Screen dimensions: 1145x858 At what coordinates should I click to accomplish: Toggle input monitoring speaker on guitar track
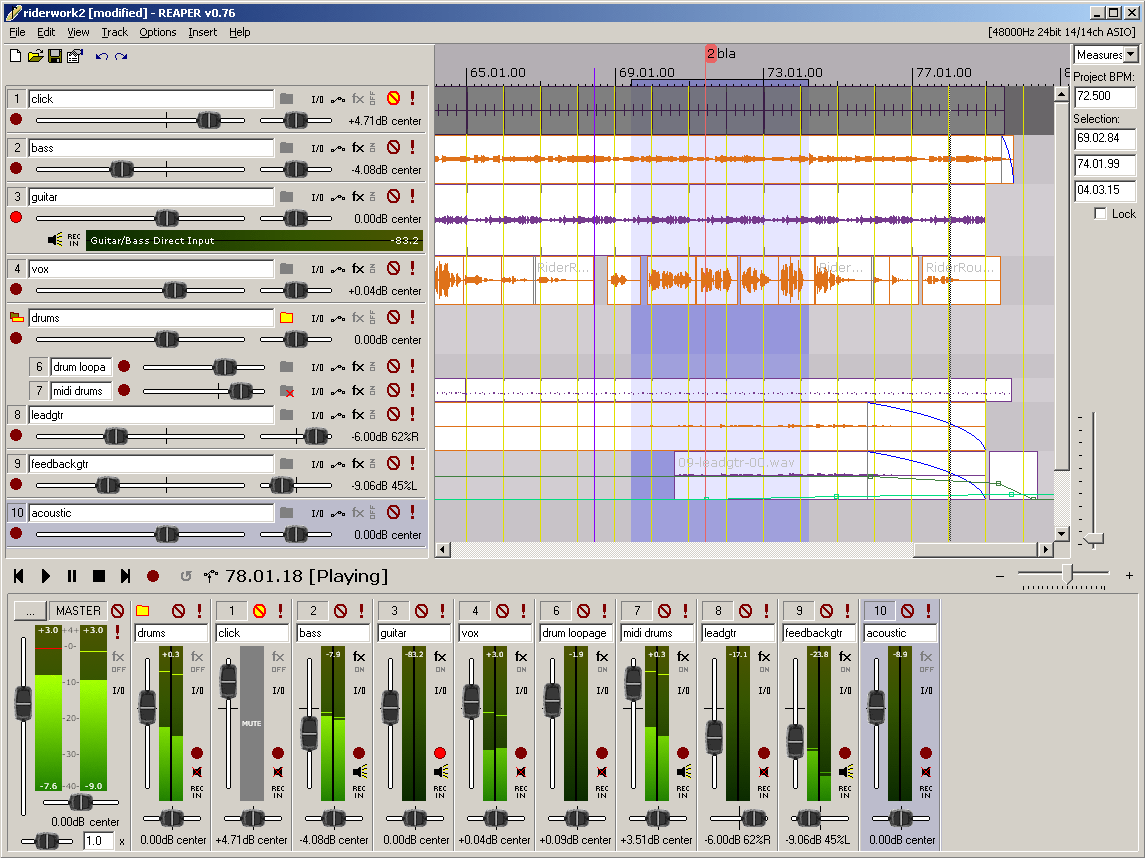(55, 240)
